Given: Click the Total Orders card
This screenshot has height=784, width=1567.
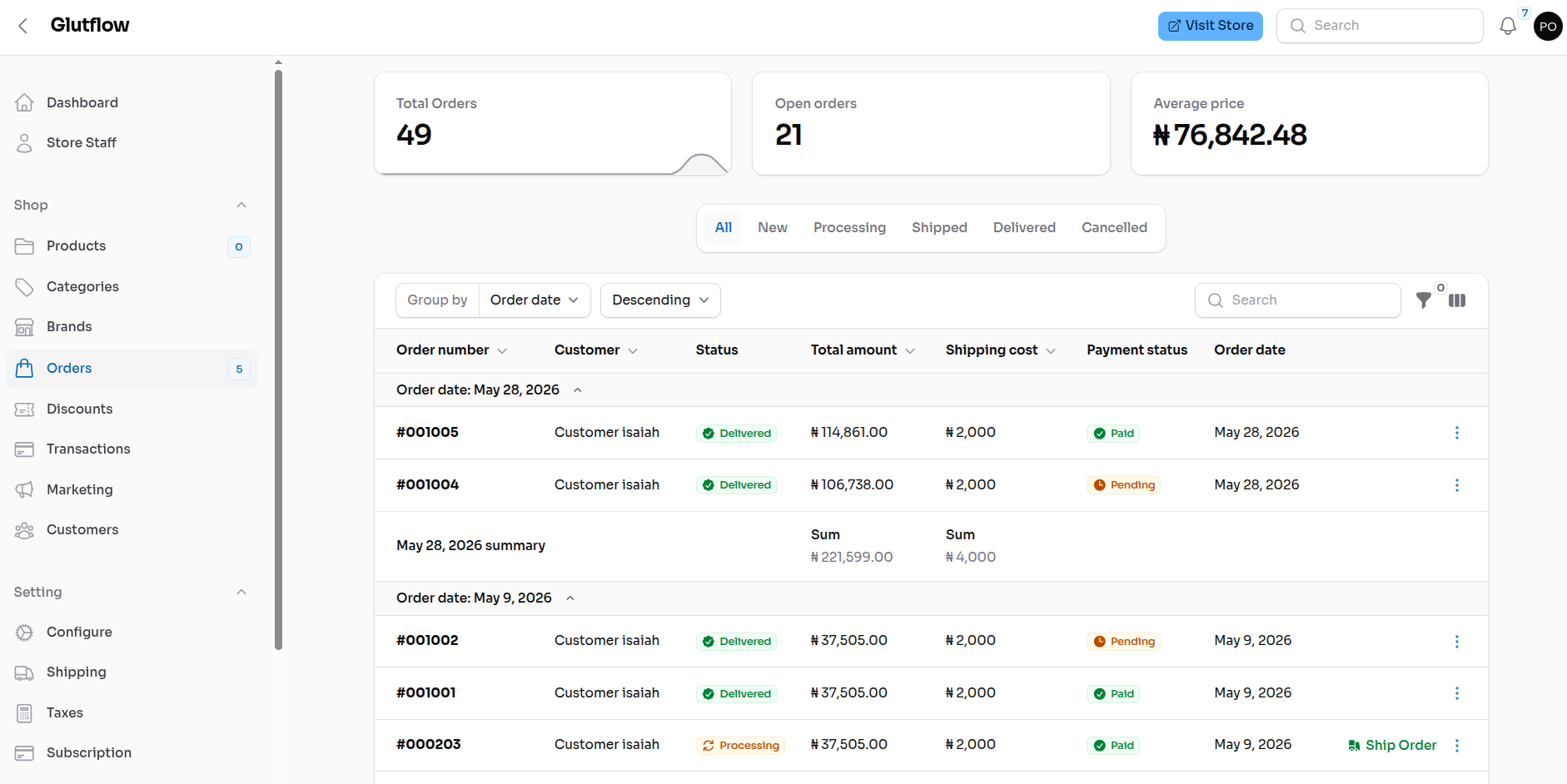Looking at the screenshot, I should click(553, 123).
